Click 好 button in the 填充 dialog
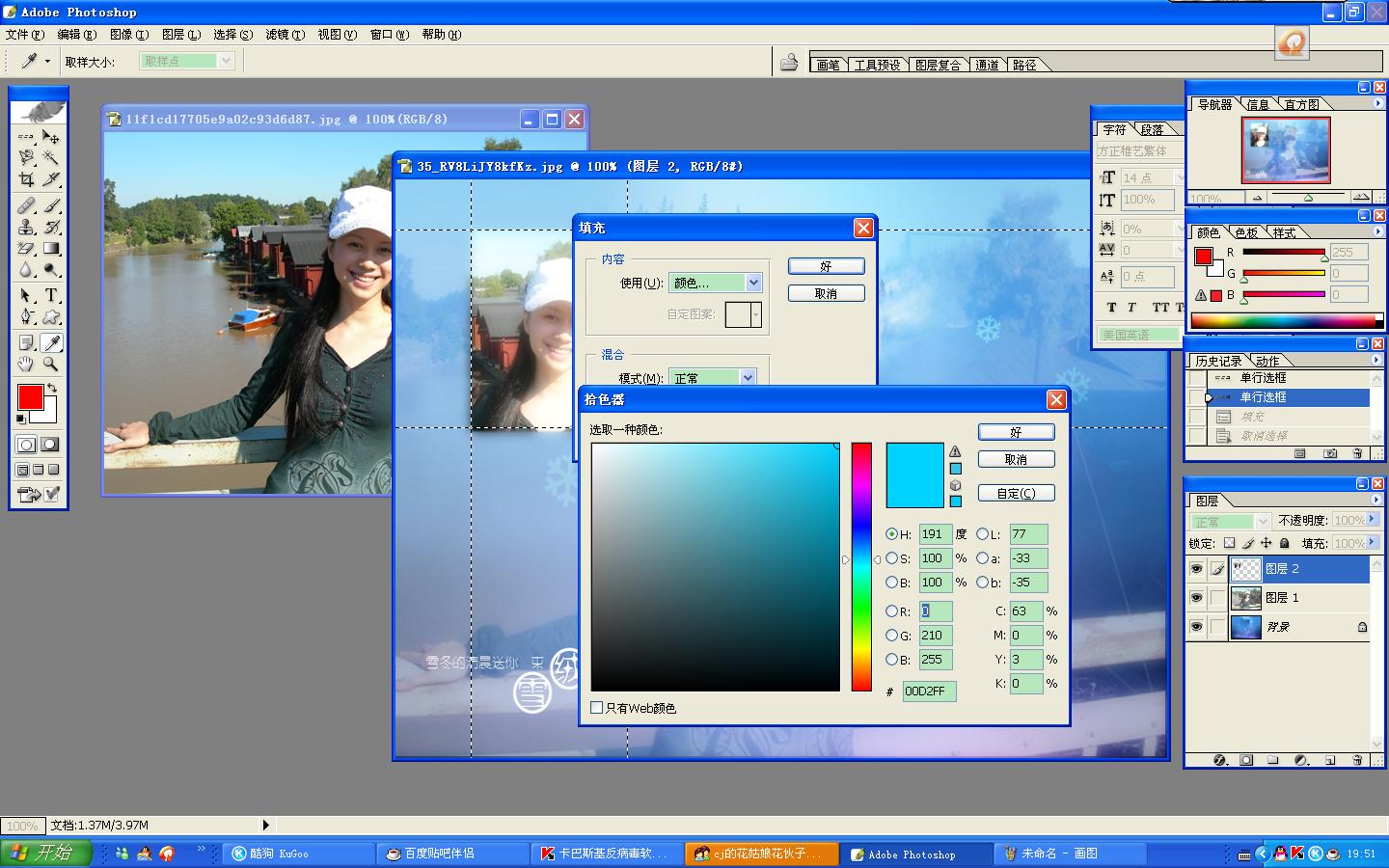 coord(826,266)
